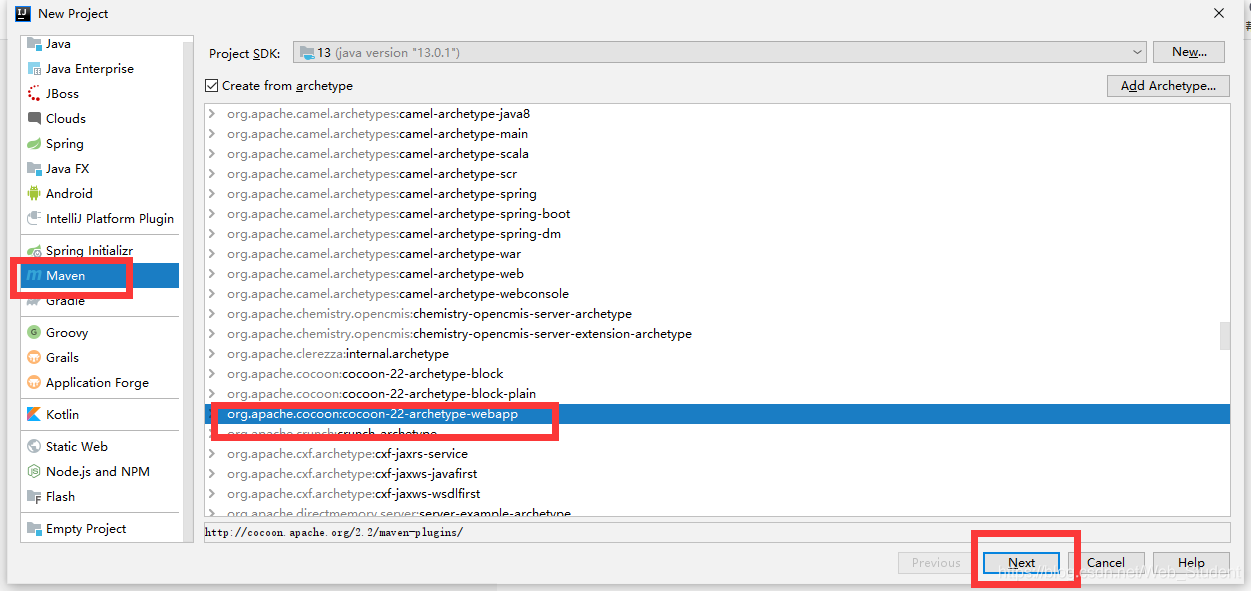Viewport: 1251px width, 591px height.
Task: Click Add Archetype... button
Action: 1168,86
